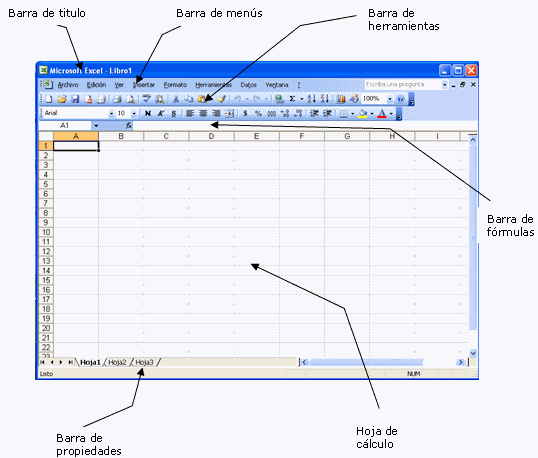Toggle bold formatting with the N button

[x=148, y=114]
